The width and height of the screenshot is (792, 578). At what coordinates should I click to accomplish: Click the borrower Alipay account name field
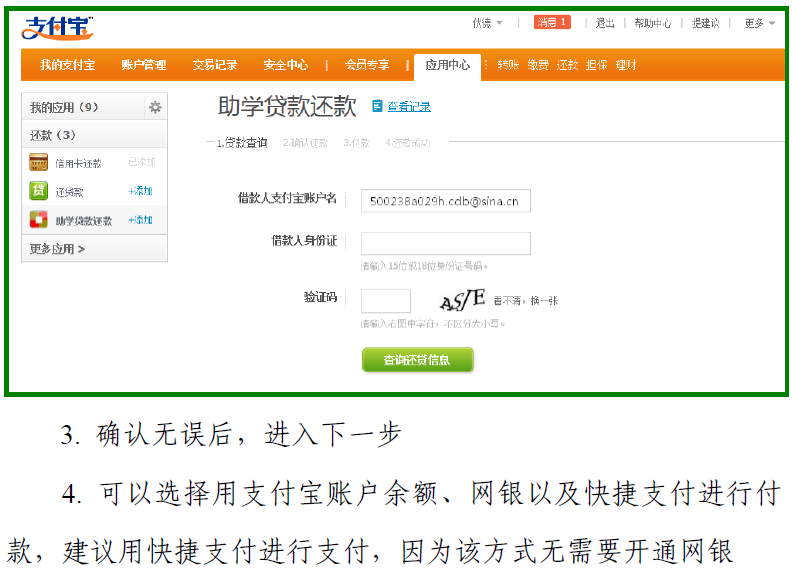click(445, 201)
